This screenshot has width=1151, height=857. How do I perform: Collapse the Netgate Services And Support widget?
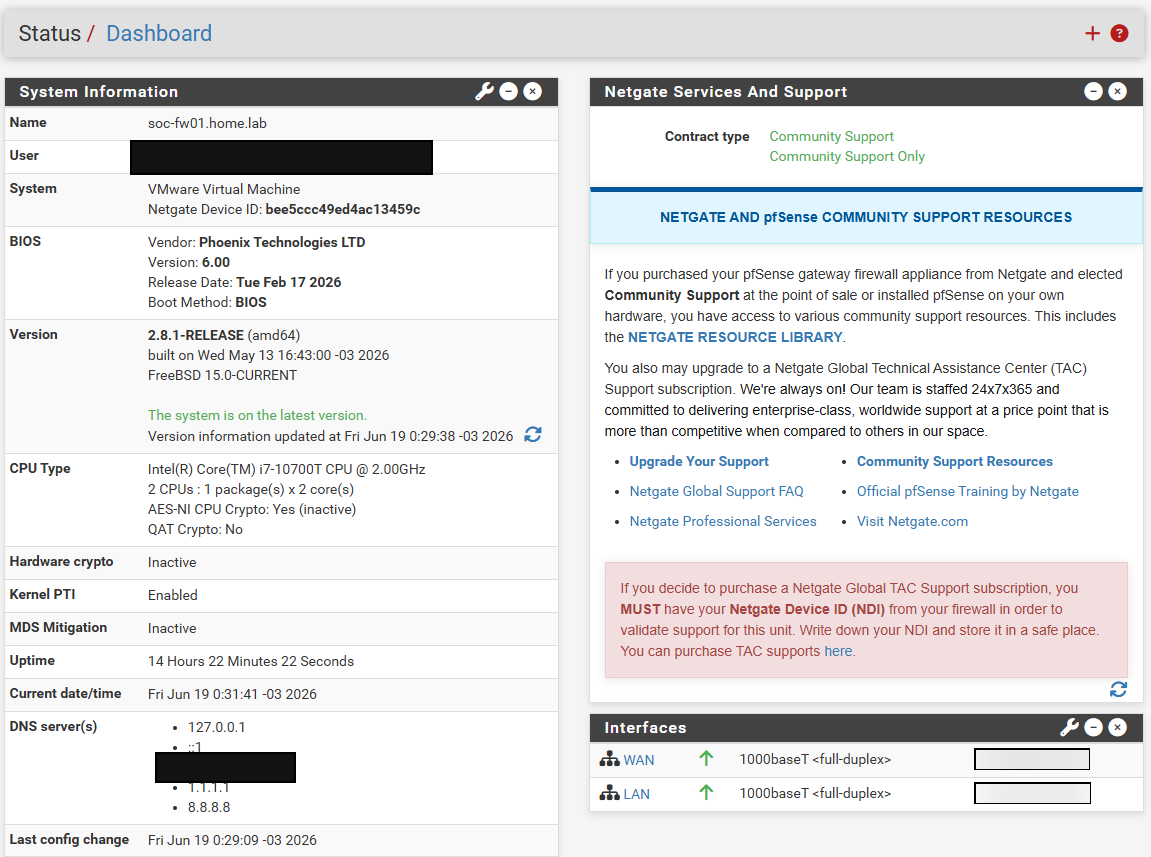[1094, 91]
